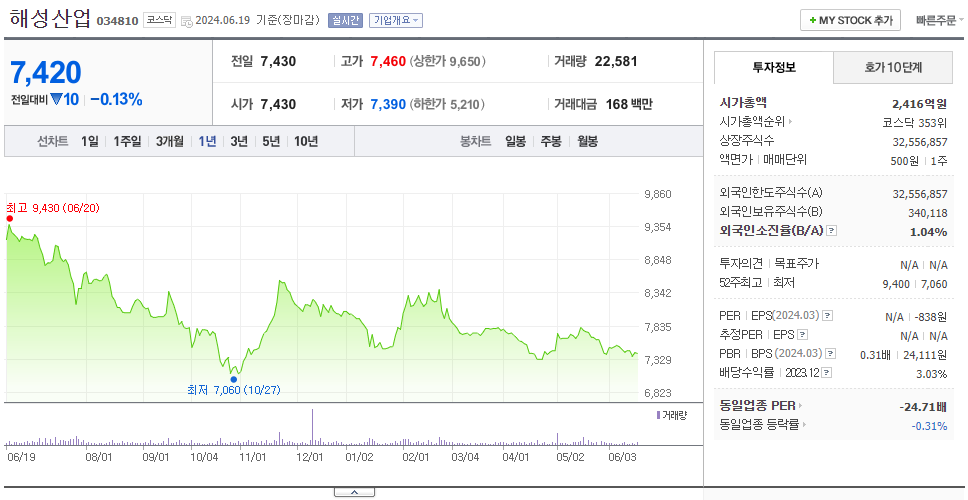Screen dimensions: 968x500
Task: Collapse chart panel with bottom chevron handle
Action: (354, 493)
